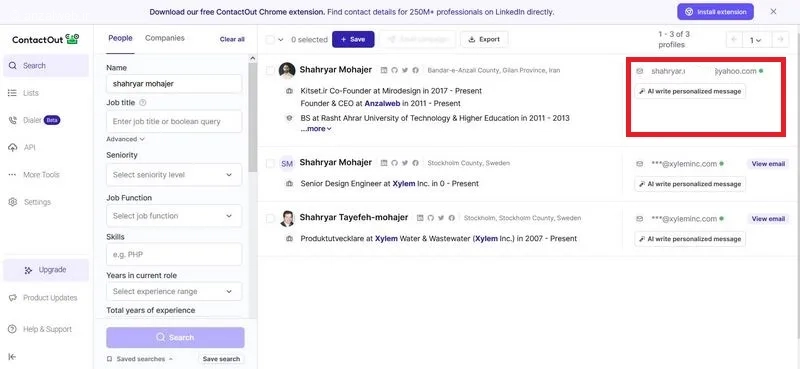Click first Shahryar Mohajer's profile photo
The height and width of the screenshot is (369, 800).
(x=287, y=70)
